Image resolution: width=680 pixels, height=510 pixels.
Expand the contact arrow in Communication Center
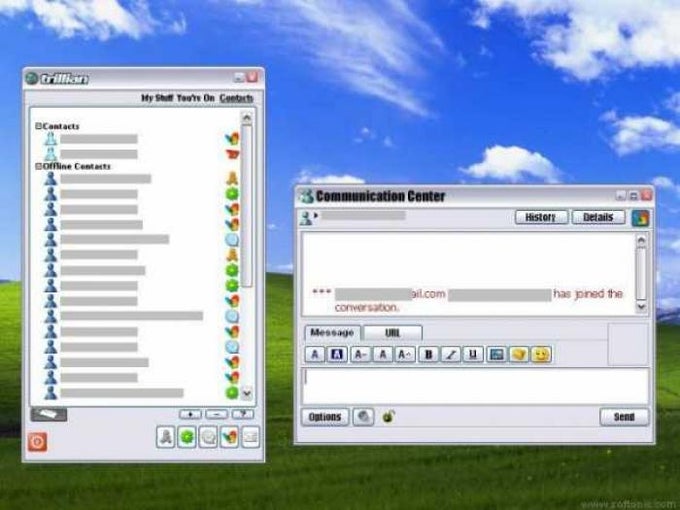pos(316,215)
